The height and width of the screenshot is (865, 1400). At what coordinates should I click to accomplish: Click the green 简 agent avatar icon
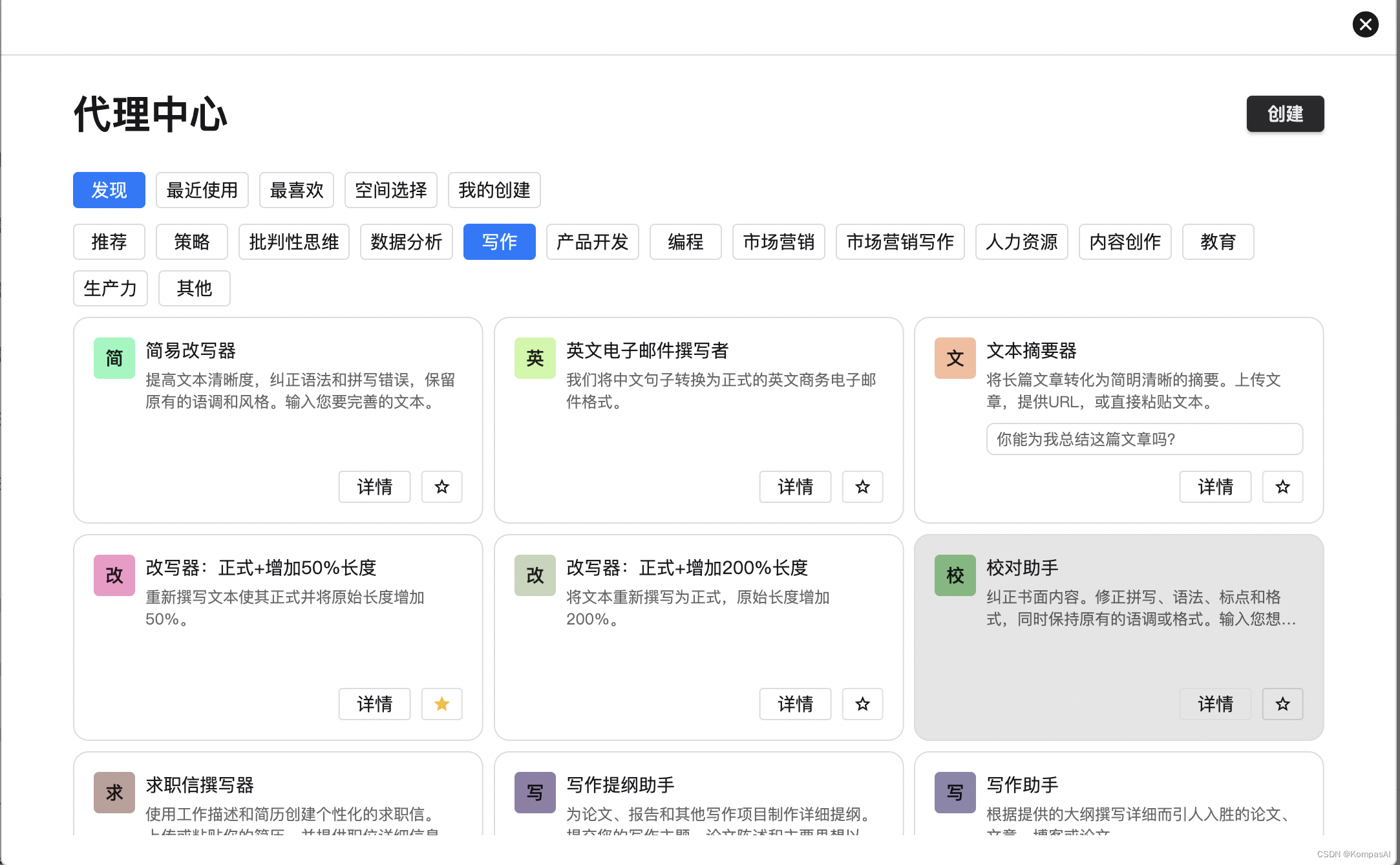click(x=114, y=358)
